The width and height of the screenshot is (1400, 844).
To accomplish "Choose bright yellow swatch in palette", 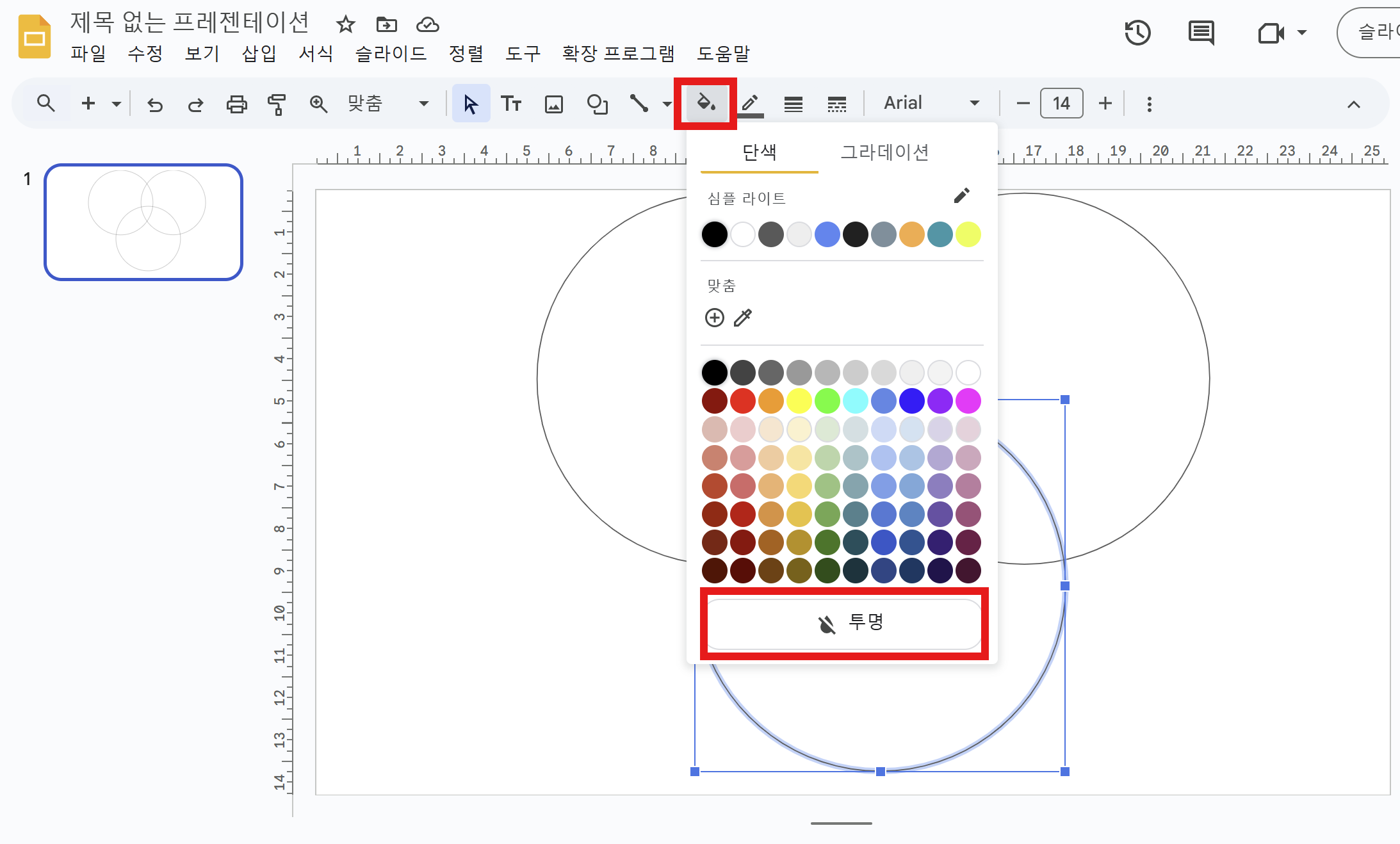I will coord(799,401).
